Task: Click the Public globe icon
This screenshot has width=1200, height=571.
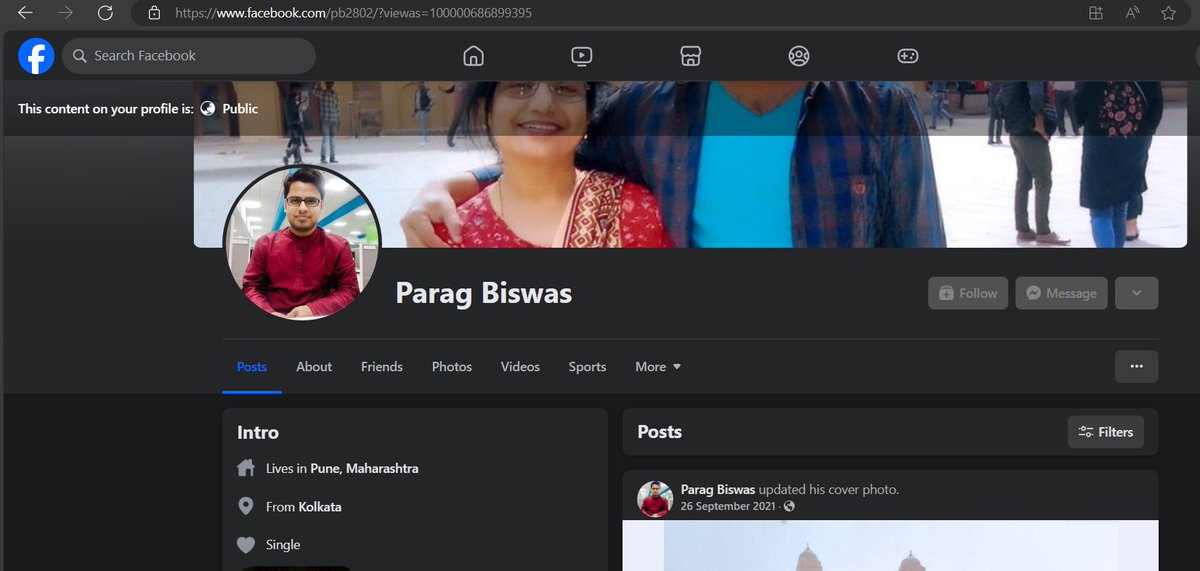Action: [x=208, y=108]
